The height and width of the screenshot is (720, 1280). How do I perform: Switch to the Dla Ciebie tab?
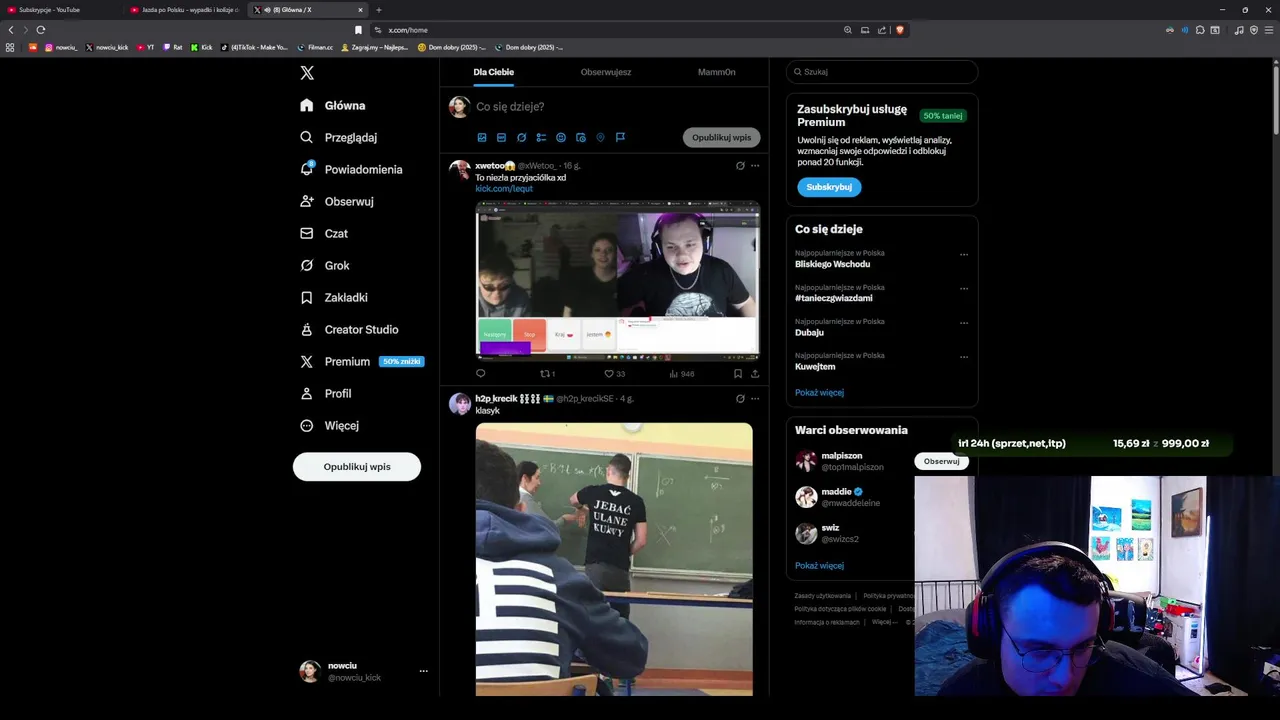point(494,72)
